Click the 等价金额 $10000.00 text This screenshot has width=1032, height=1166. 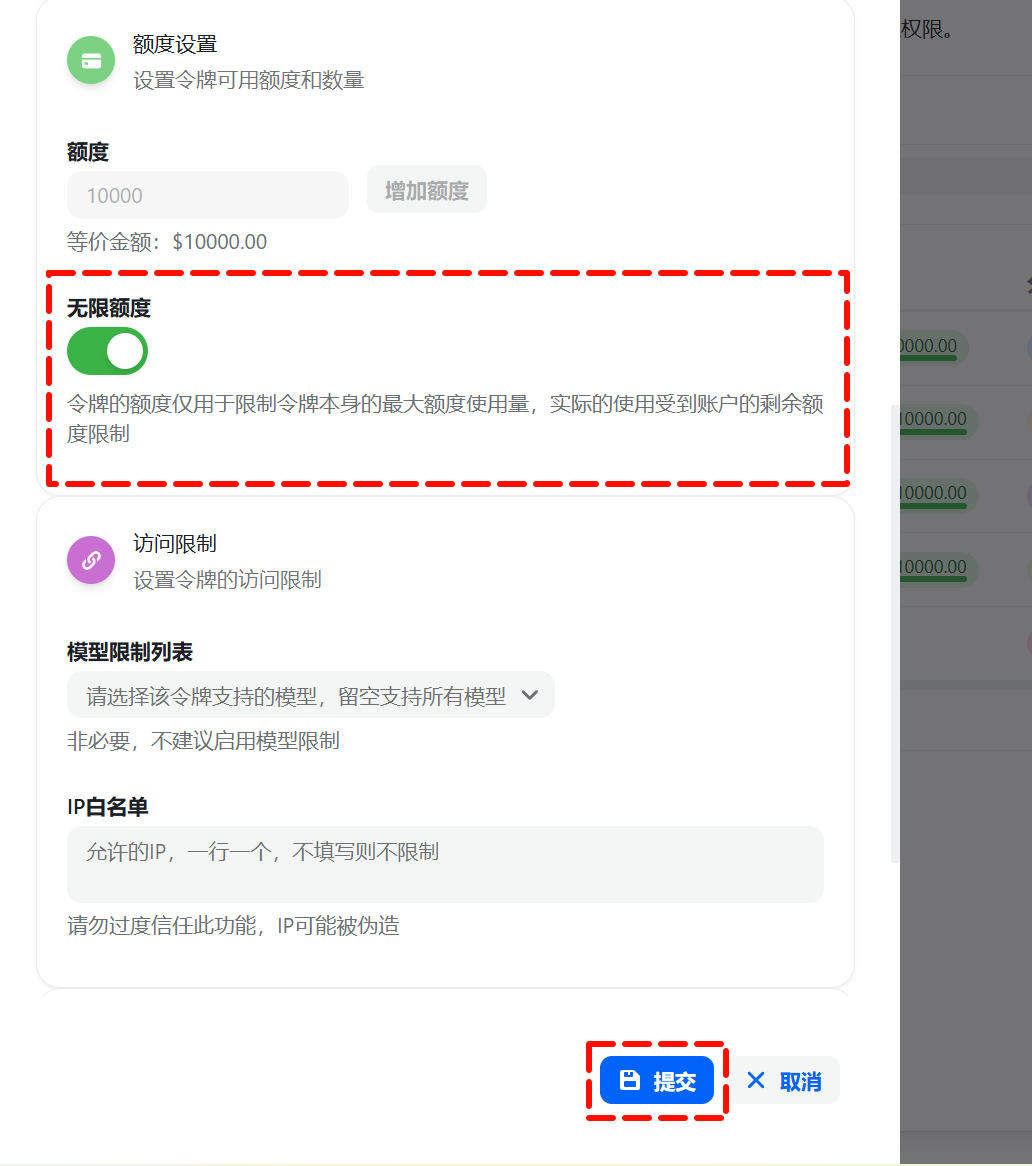pyautogui.click(x=167, y=242)
